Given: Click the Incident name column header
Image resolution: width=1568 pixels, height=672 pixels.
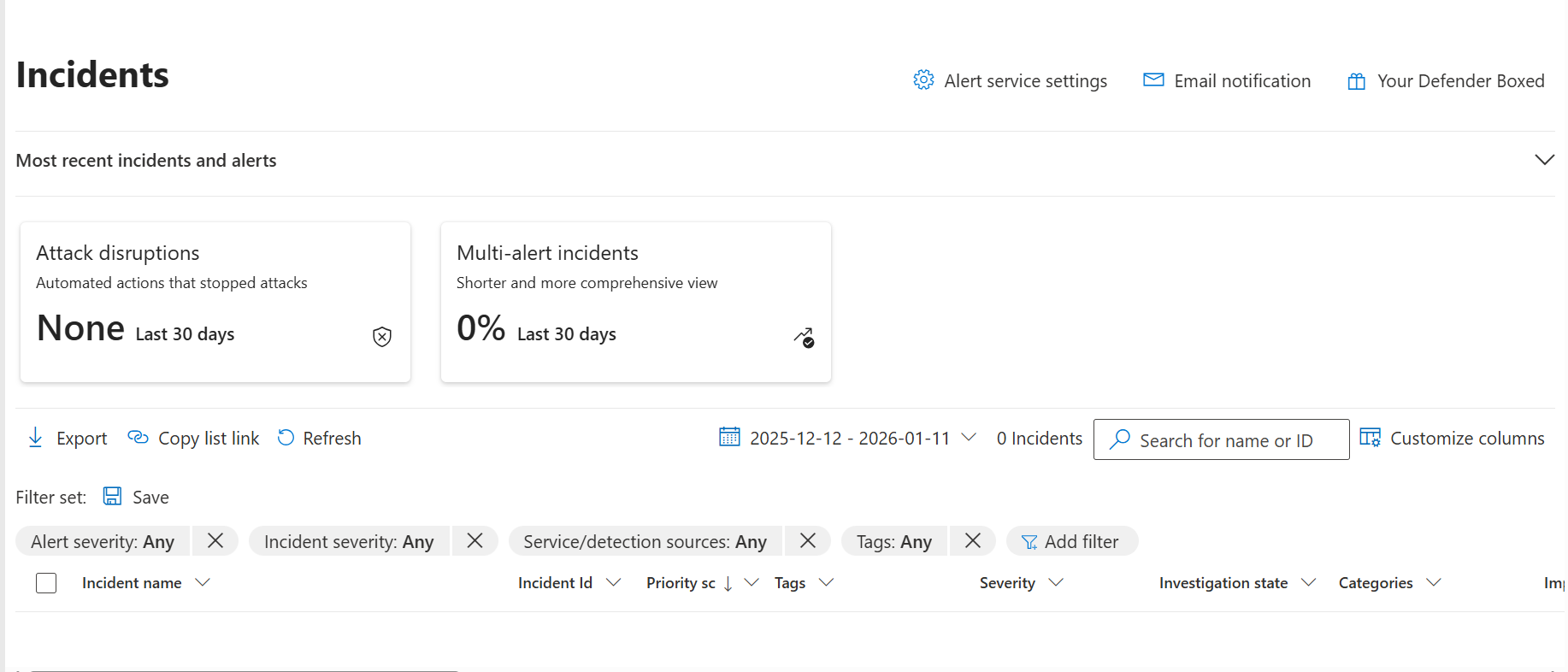Looking at the screenshot, I should point(132,583).
